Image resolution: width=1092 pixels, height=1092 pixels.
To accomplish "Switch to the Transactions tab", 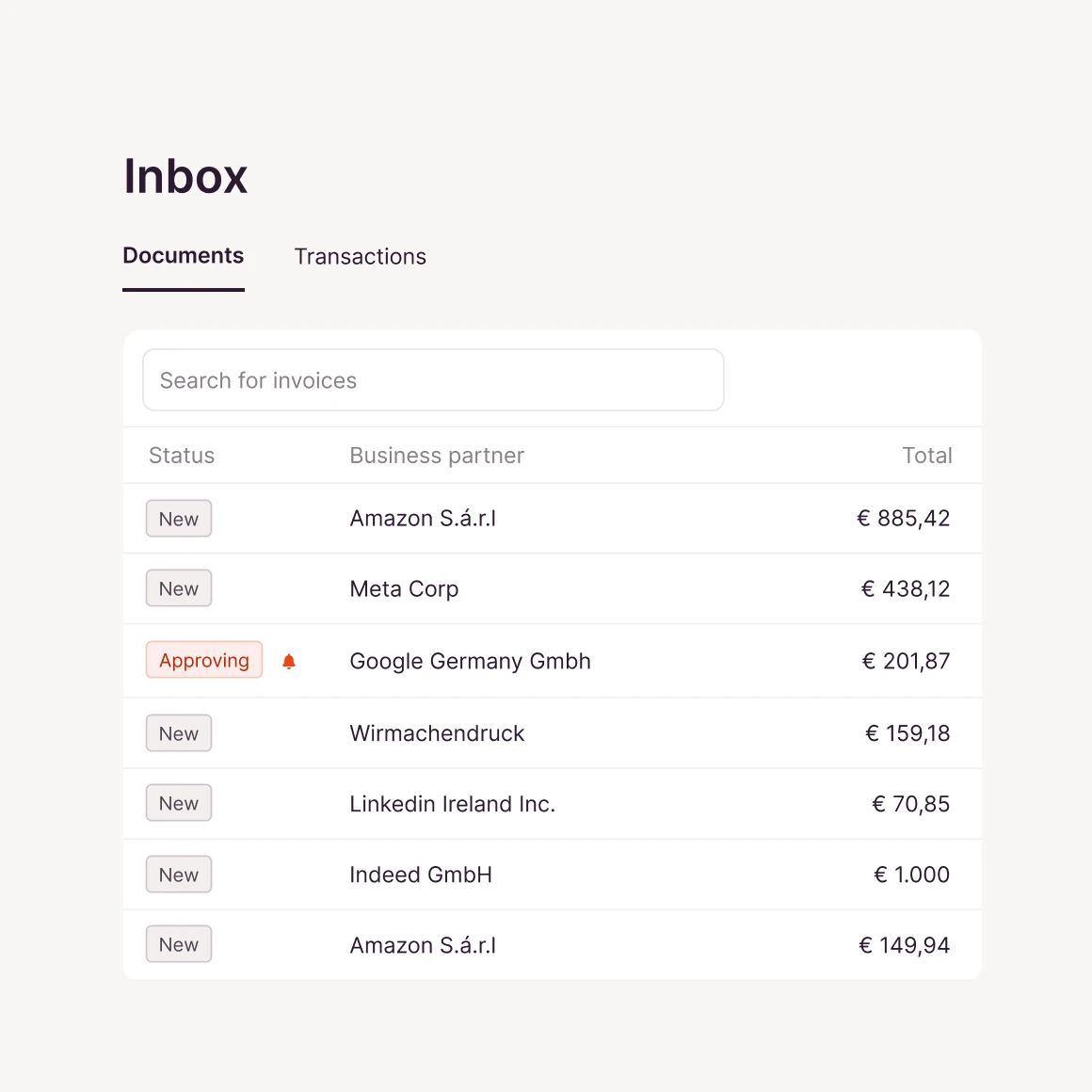I will click(x=360, y=257).
